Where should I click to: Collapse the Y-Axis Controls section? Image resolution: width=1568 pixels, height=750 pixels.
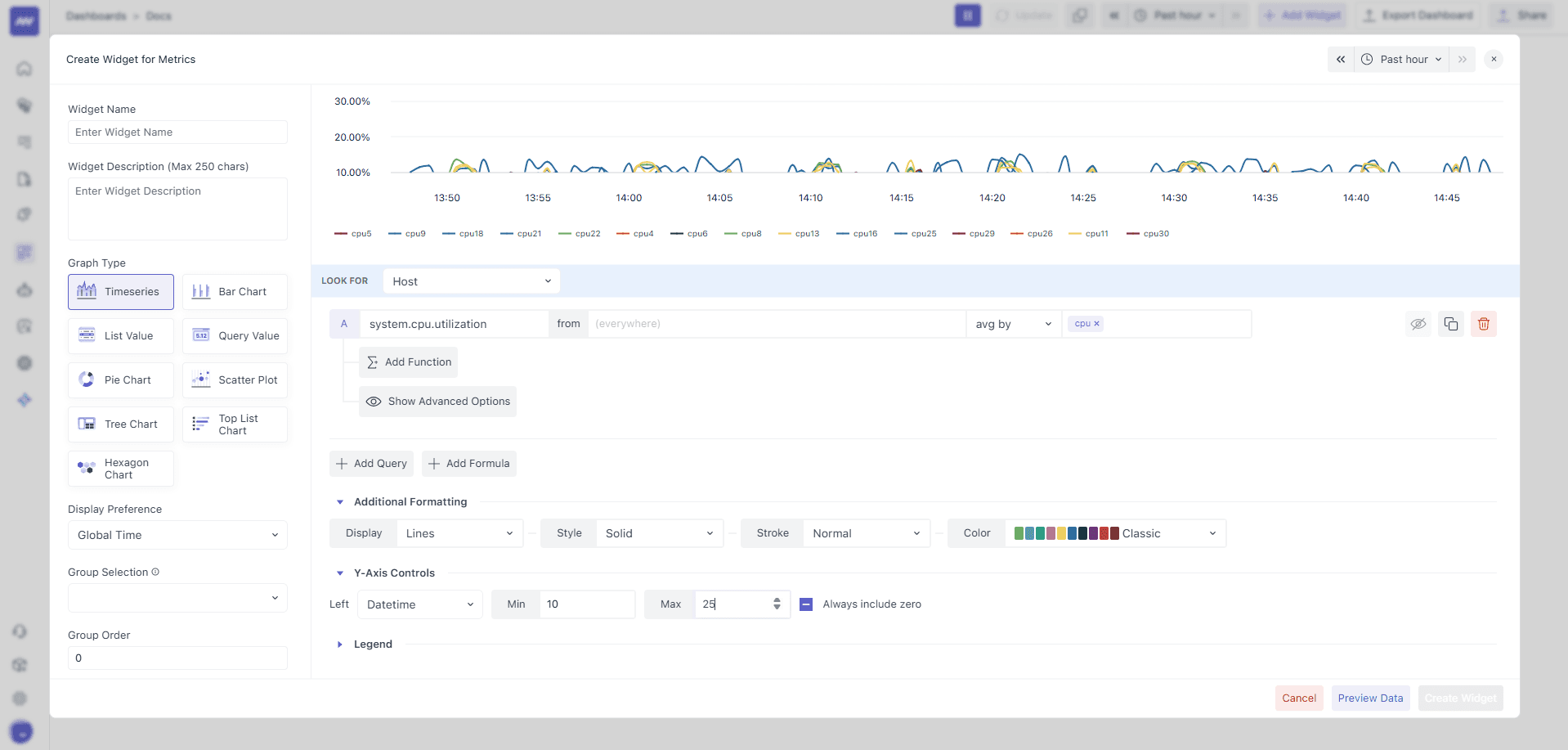(x=340, y=573)
